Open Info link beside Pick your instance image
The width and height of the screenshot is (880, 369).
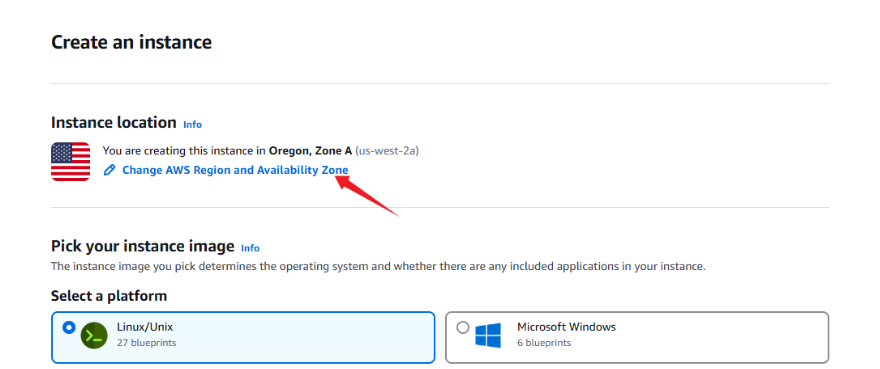pyautogui.click(x=250, y=248)
